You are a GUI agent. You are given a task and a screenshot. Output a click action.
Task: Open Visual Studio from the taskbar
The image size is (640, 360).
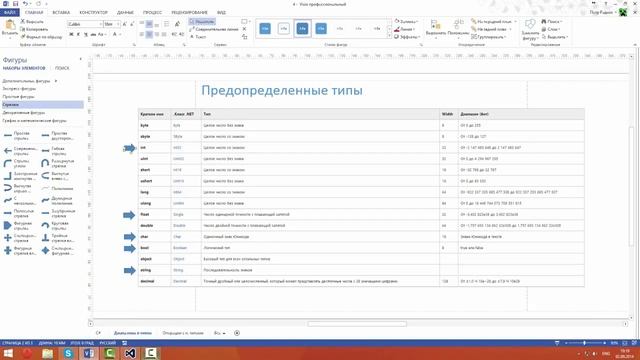pyautogui.click(x=130, y=353)
